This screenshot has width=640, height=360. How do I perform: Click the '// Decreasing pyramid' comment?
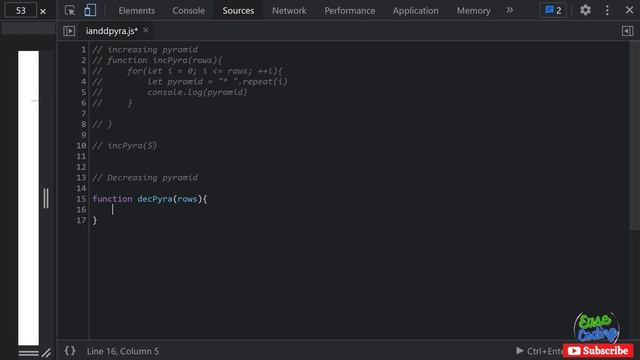point(145,178)
